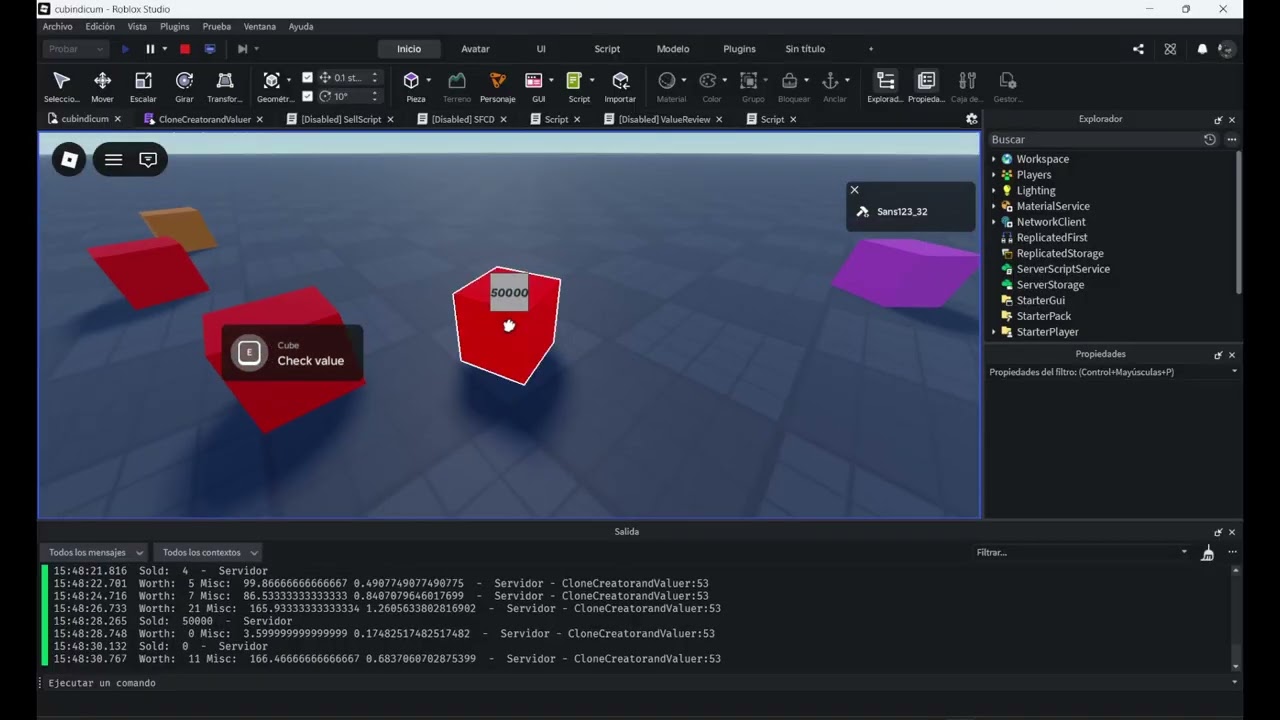Open the Roblox menu in the viewport
1280x720 pixels.
[69, 160]
